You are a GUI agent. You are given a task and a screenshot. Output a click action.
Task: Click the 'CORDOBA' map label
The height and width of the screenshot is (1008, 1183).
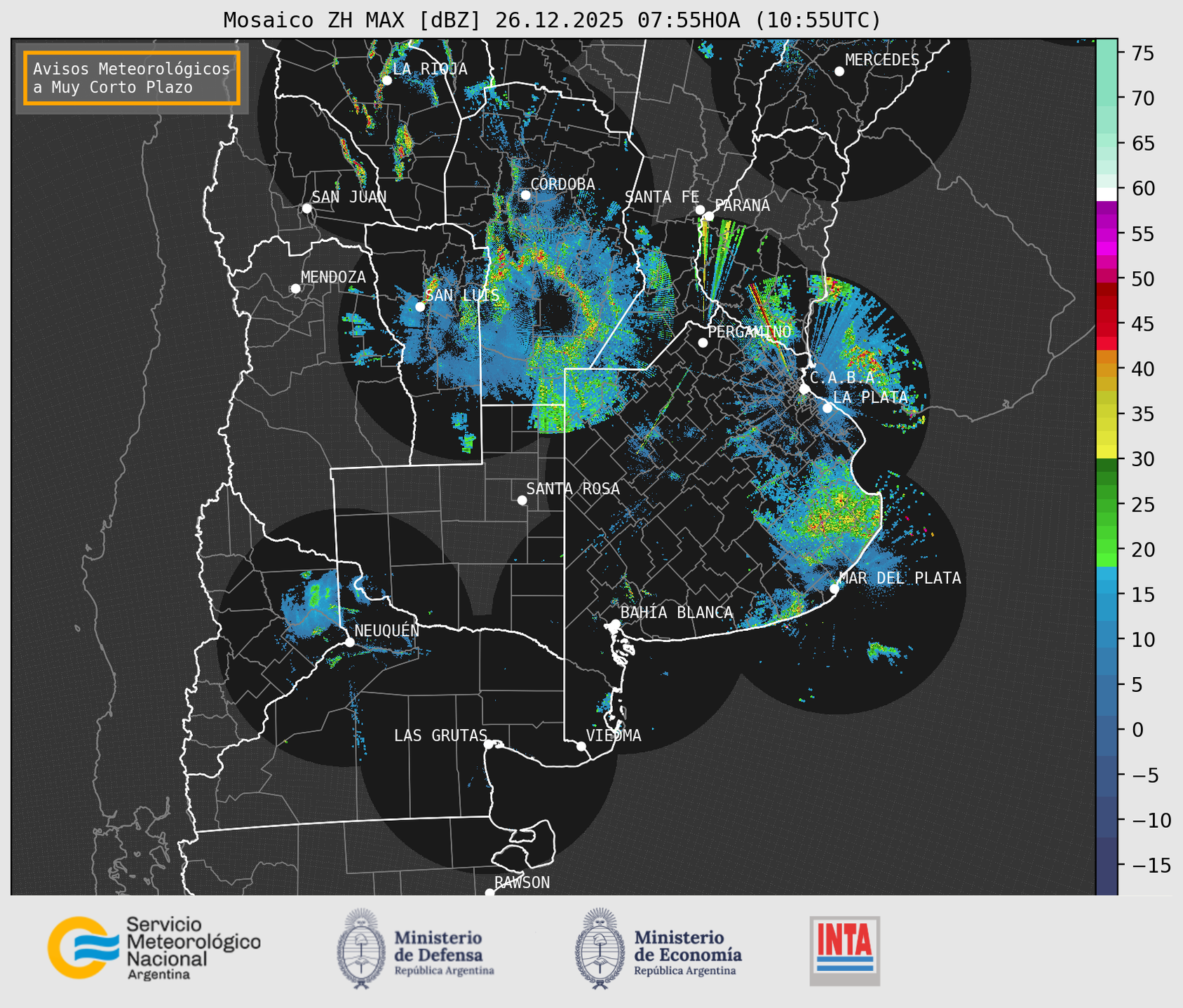(562, 184)
